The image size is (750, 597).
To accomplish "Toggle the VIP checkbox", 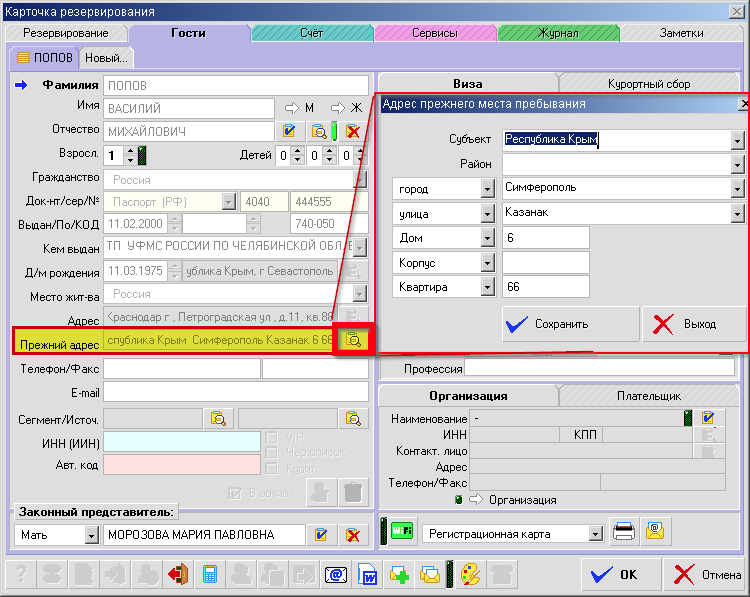I will pyautogui.click(x=270, y=438).
